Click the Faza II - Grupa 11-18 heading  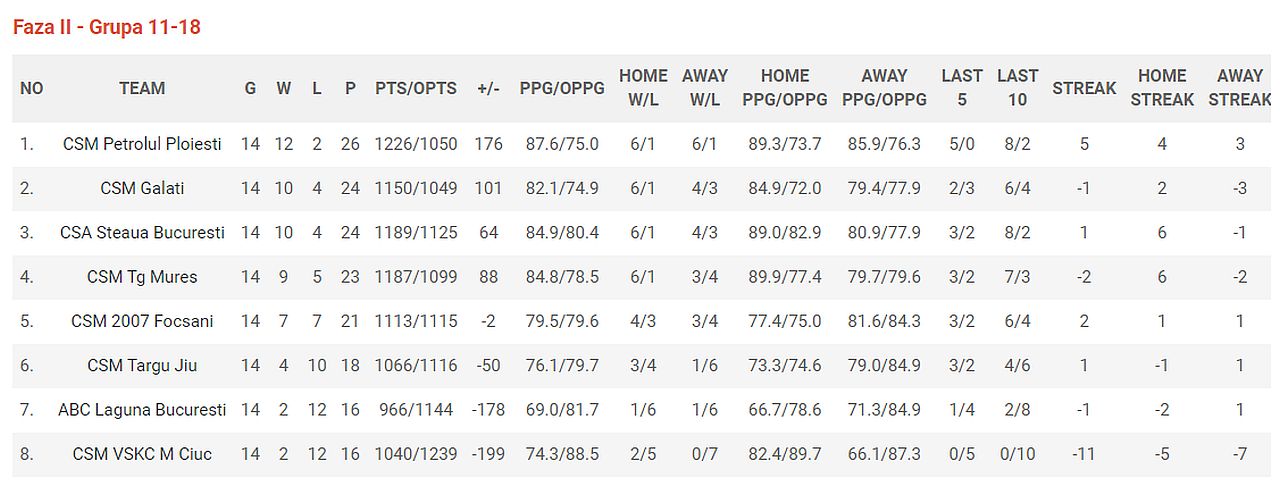(107, 27)
